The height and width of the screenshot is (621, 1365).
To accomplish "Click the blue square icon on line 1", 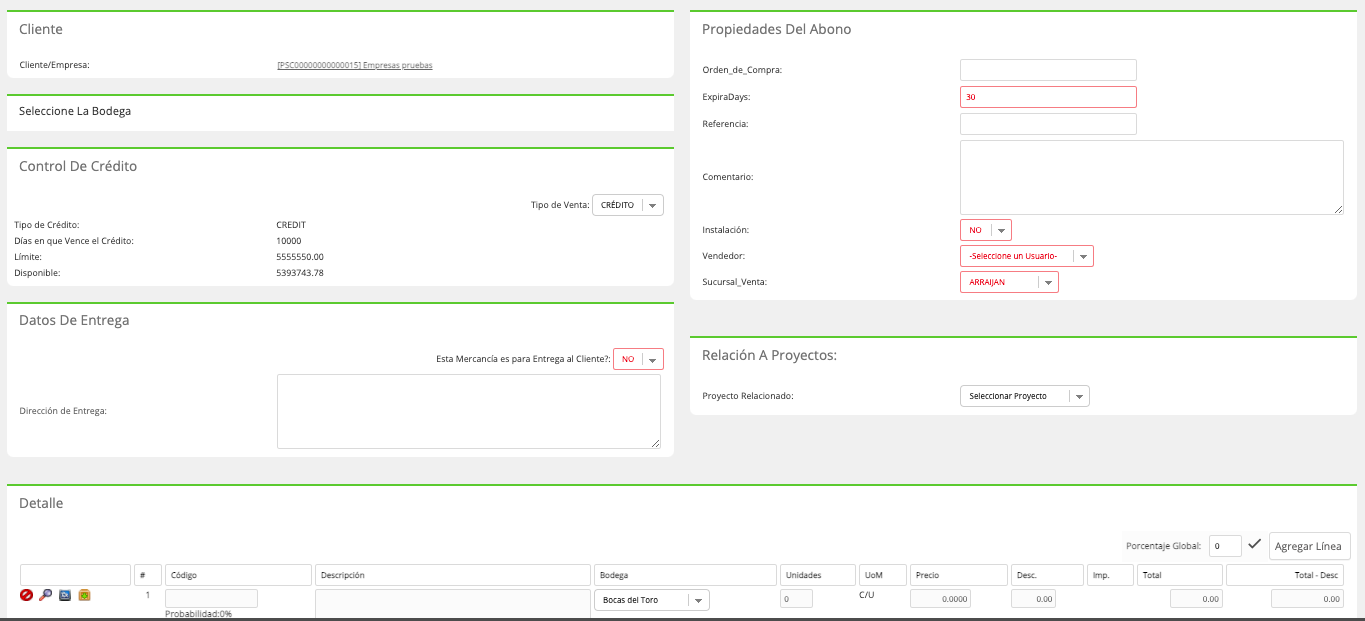I will pos(65,595).
